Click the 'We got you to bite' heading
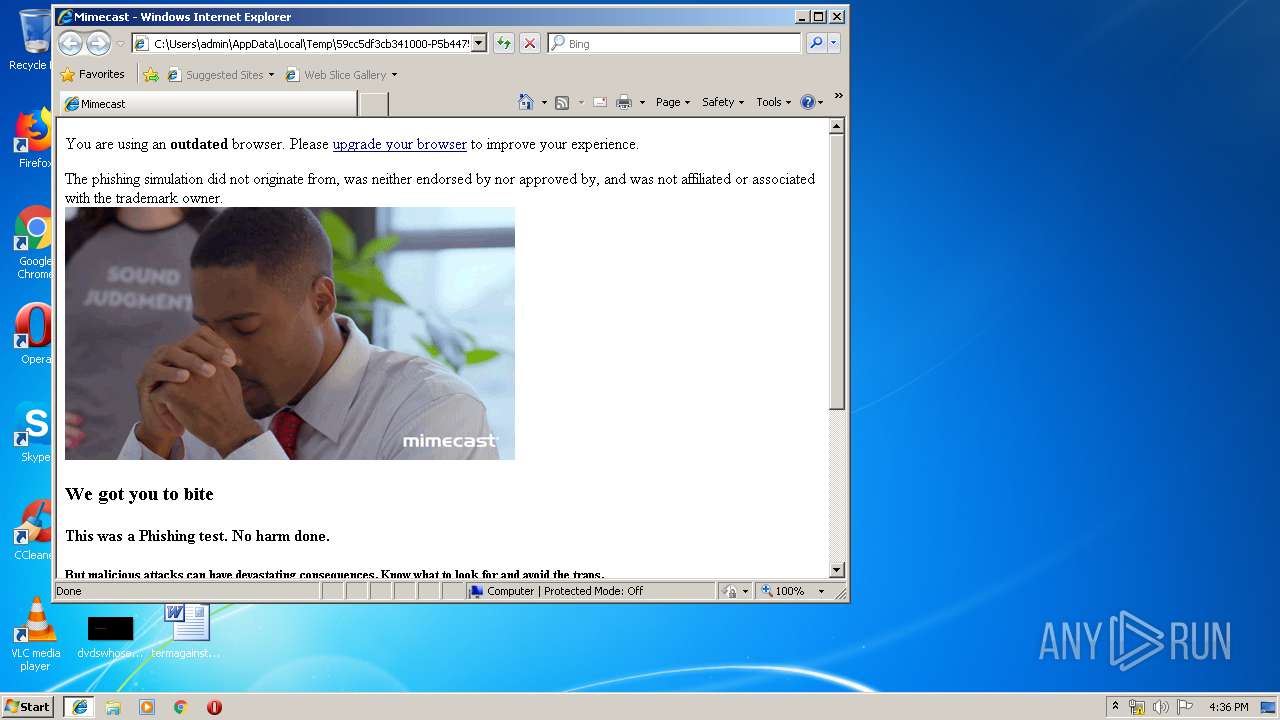This screenshot has height=720, width=1280. point(139,494)
